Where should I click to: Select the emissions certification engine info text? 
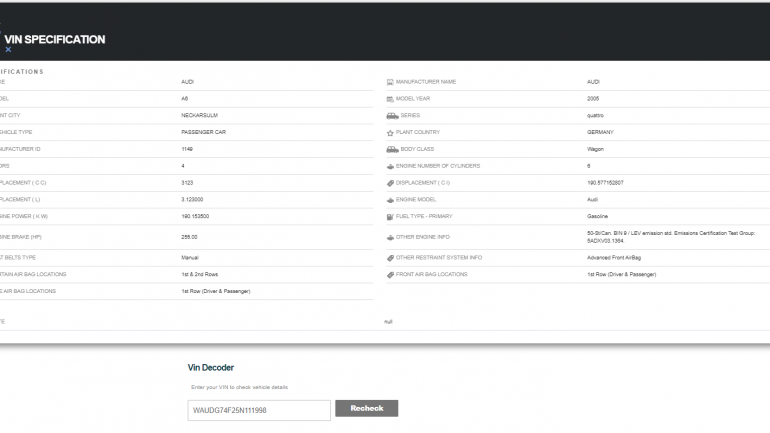tap(671, 237)
